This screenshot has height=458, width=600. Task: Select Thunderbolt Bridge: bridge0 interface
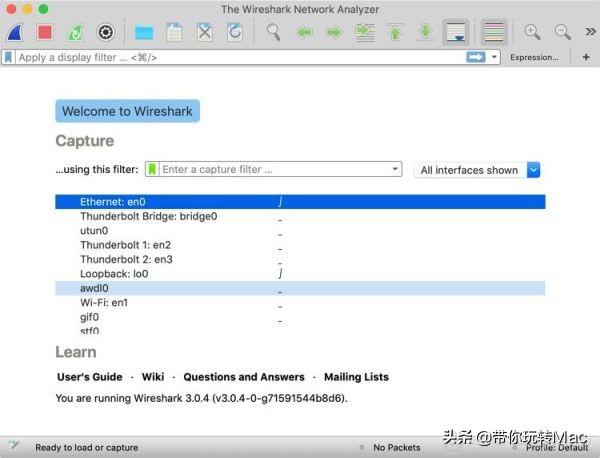tap(300, 216)
